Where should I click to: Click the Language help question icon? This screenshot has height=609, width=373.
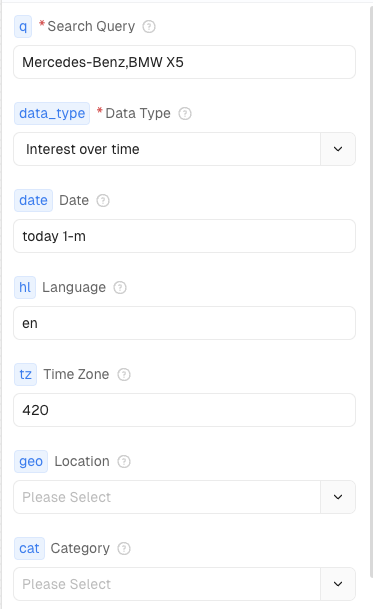(120, 287)
